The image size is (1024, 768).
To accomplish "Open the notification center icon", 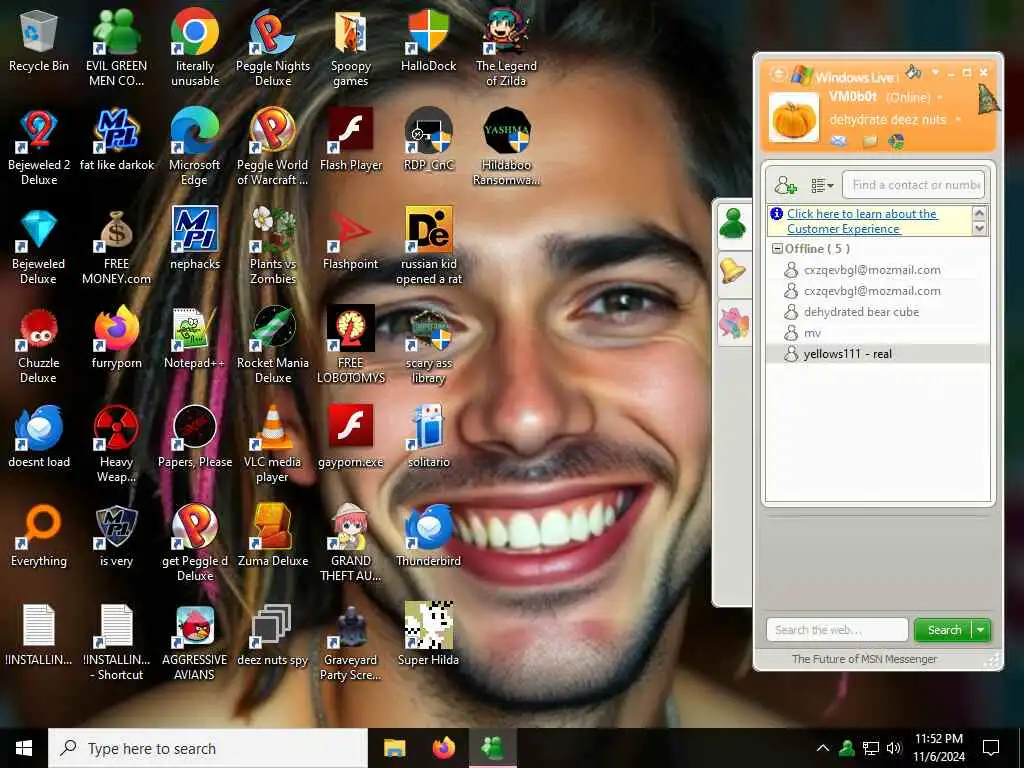I will pyautogui.click(x=991, y=748).
